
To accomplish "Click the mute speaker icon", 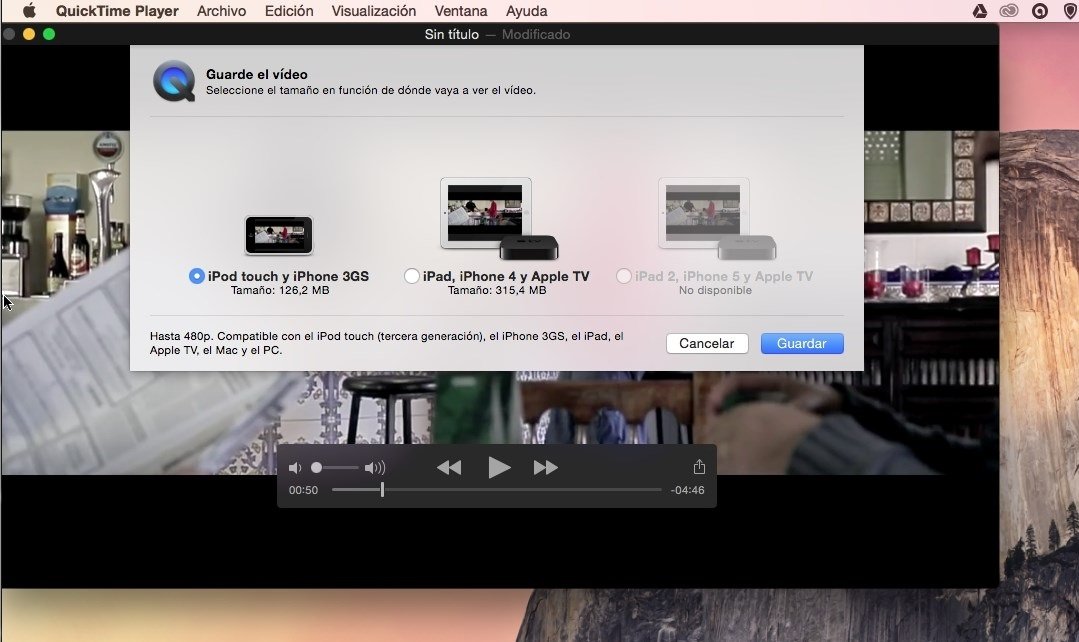I will coord(295,468).
